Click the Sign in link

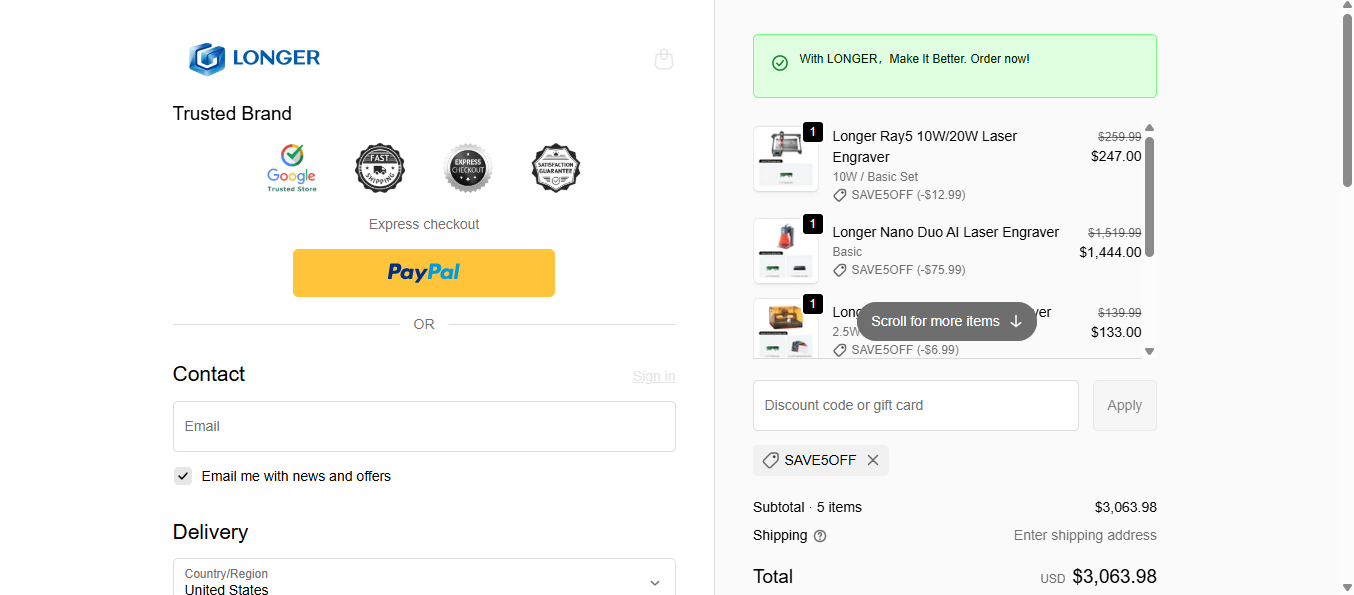point(654,376)
